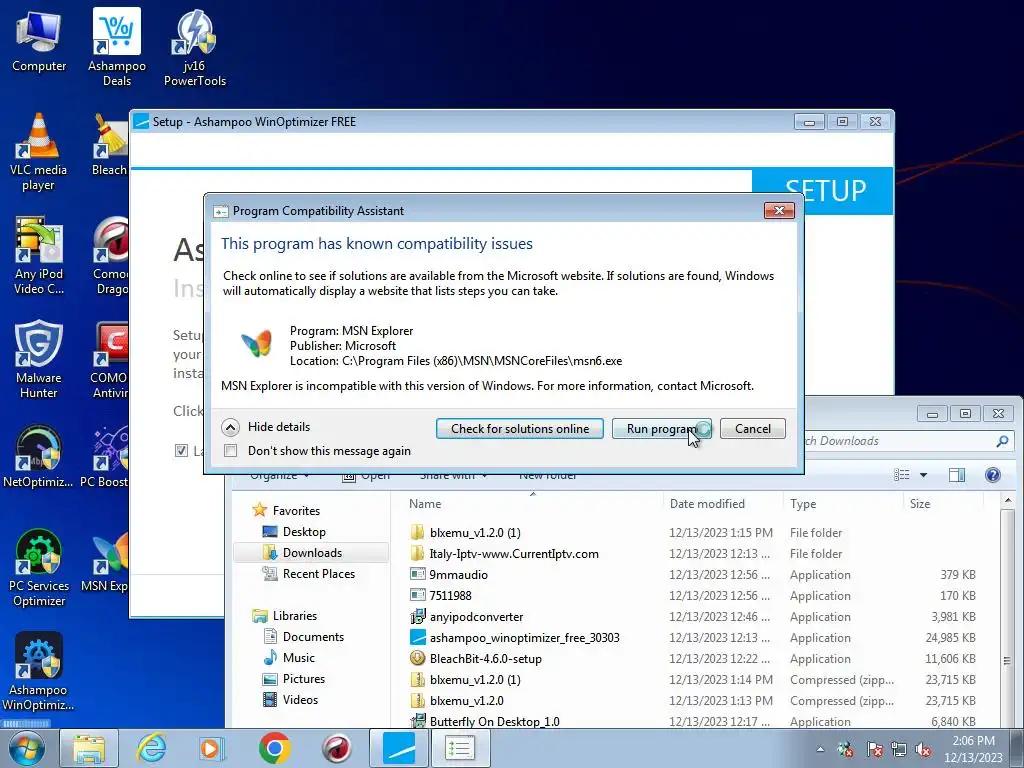Viewport: 1024px width, 768px height.
Task: Select PC Booster desktop shortcut
Action: point(104,456)
